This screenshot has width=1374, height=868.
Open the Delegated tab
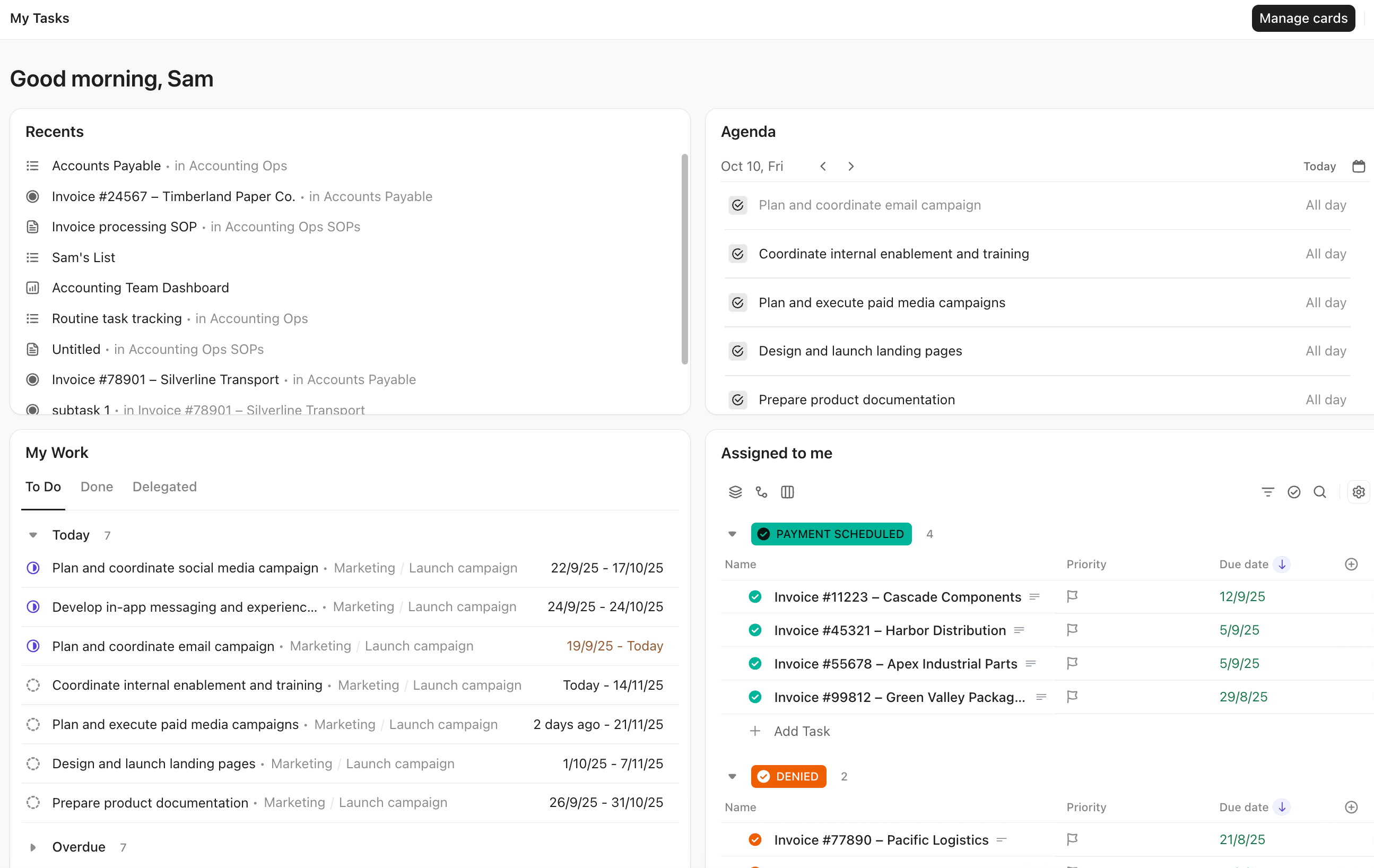[164, 487]
